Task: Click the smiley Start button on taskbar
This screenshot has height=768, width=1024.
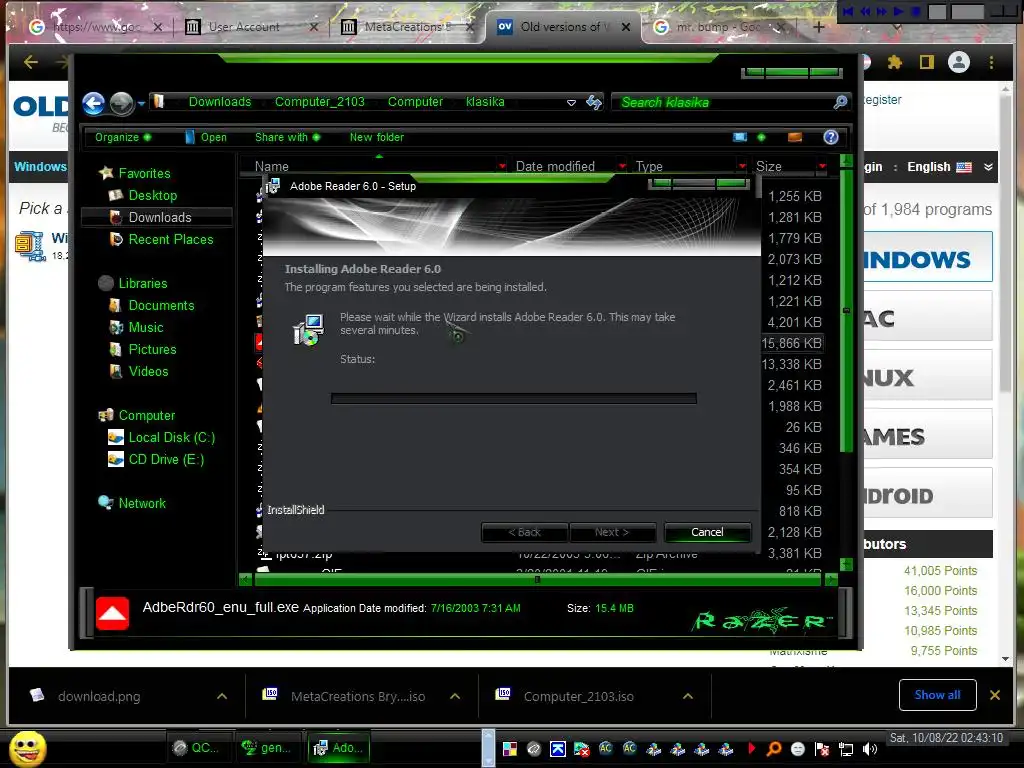Action: coord(27,748)
